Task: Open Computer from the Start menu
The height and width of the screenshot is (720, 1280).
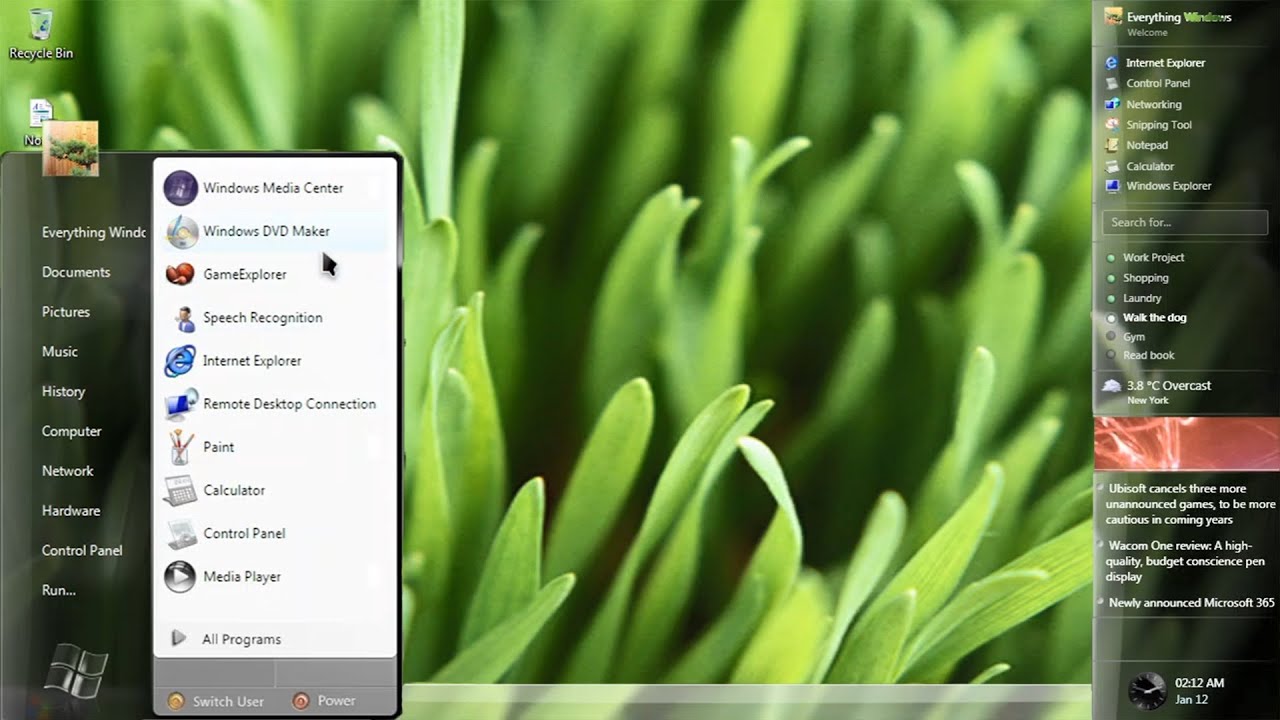Action: pyautogui.click(x=72, y=431)
